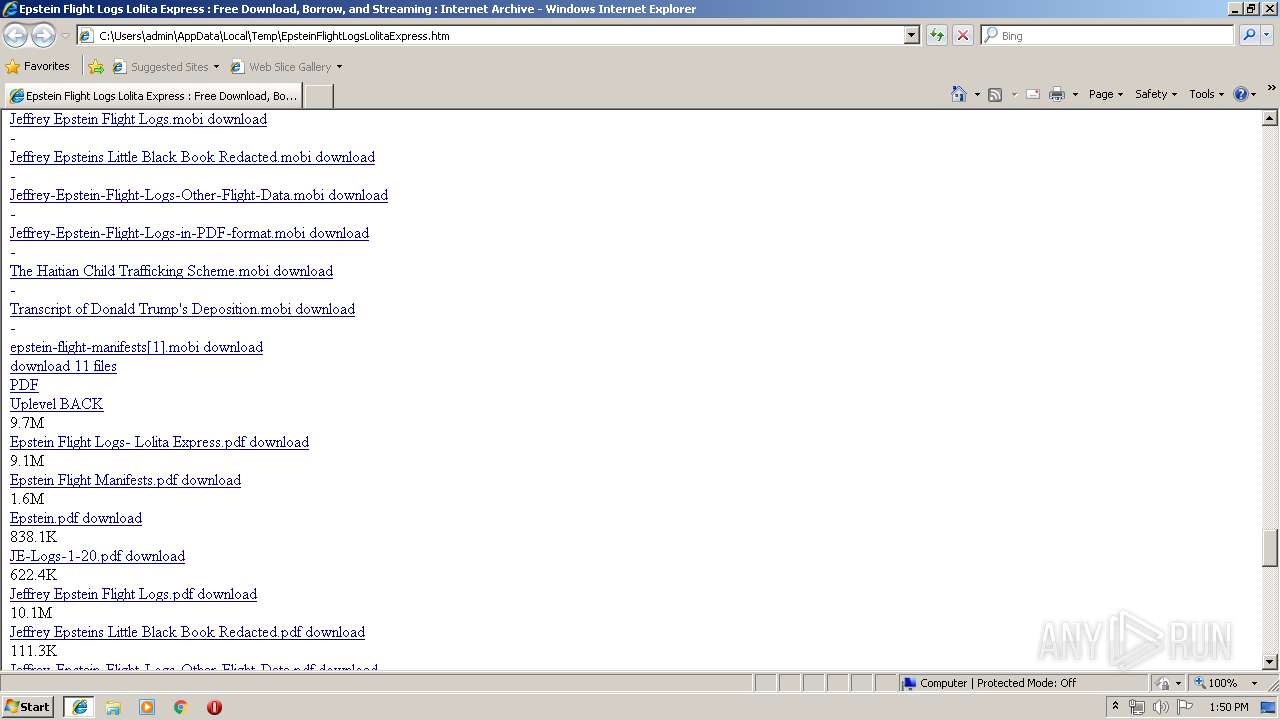This screenshot has height=720, width=1280.
Task: Open address bar history dropdown
Action: 911,35
